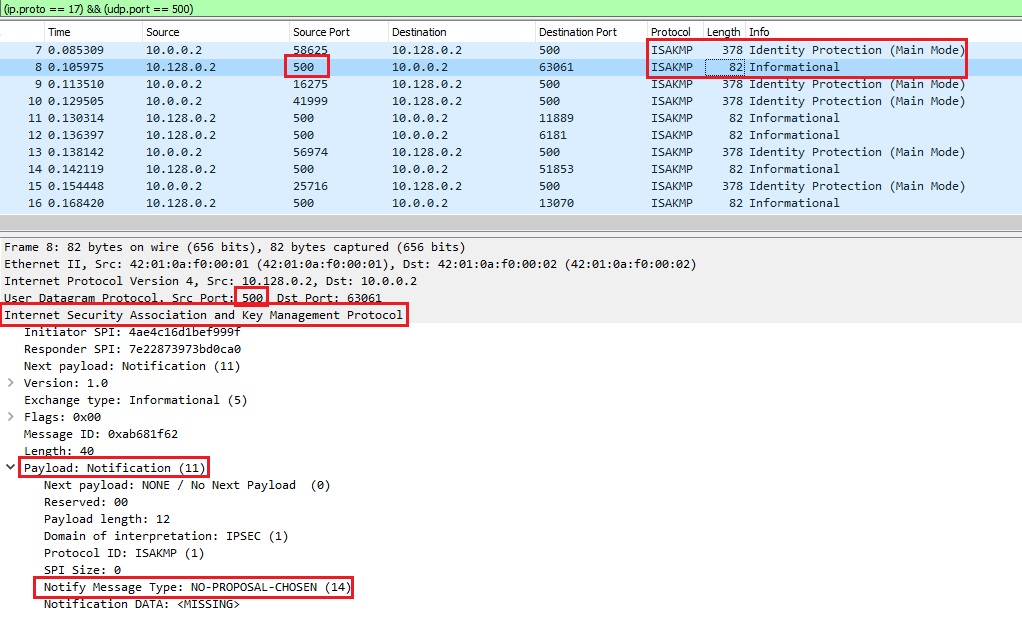
Task: Expand the Flags: 0x00 node
Action: pyautogui.click(x=10, y=417)
